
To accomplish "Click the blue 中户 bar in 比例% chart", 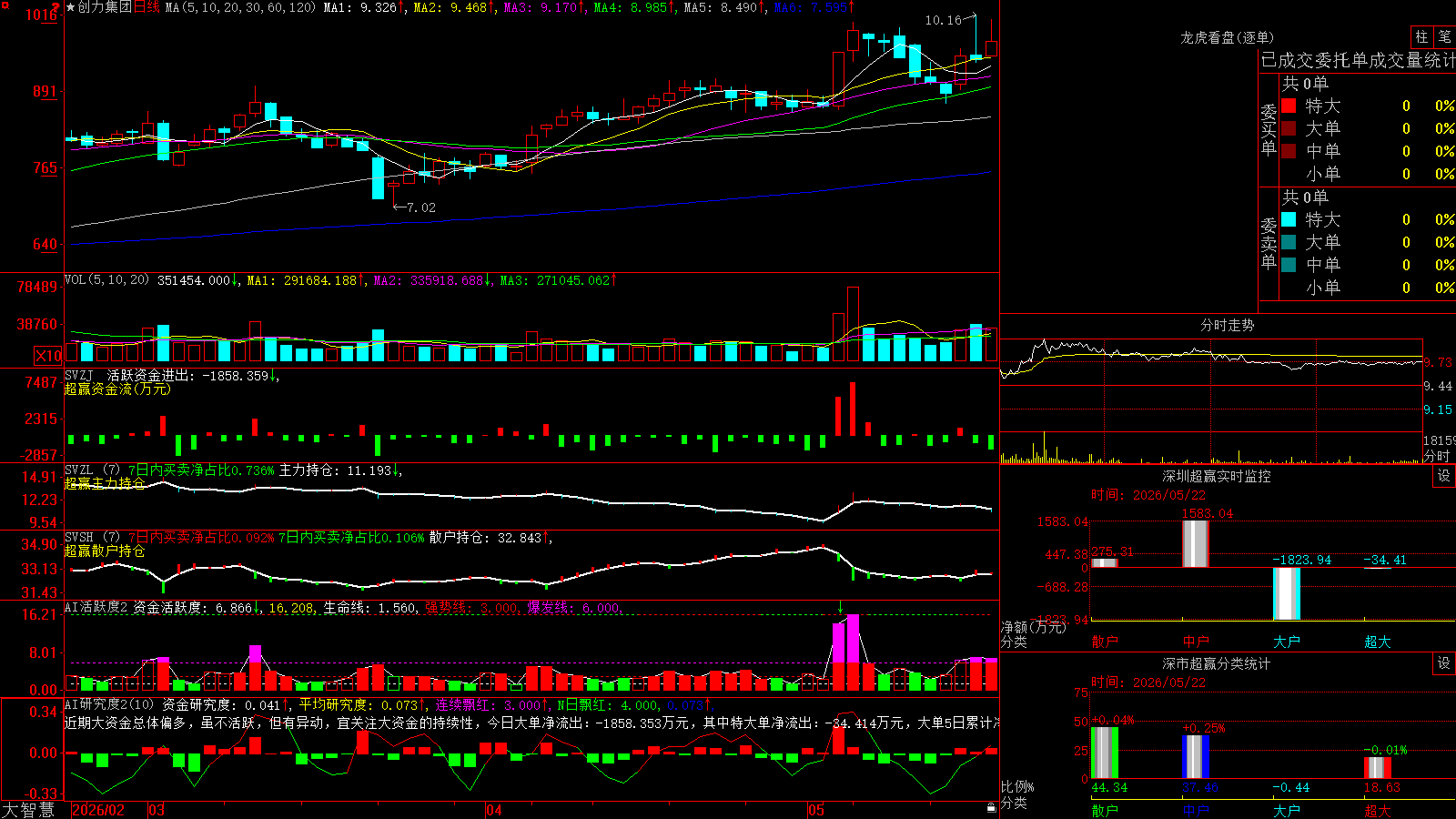I will [x=1196, y=756].
